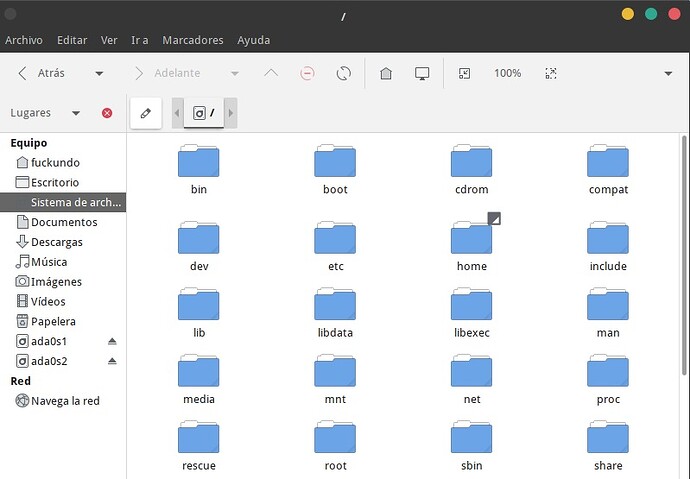Open fuckundo home in sidebar

click(63, 163)
